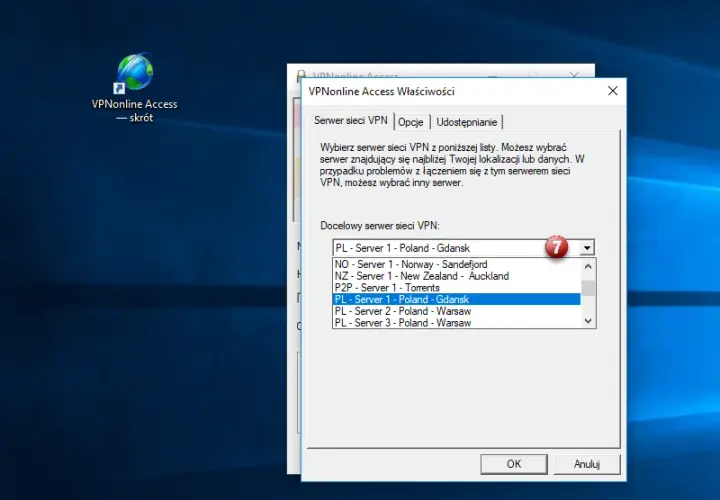This screenshot has height=500, width=720.
Task: Collapse the VPN server dropdown arrow
Action: click(587, 248)
